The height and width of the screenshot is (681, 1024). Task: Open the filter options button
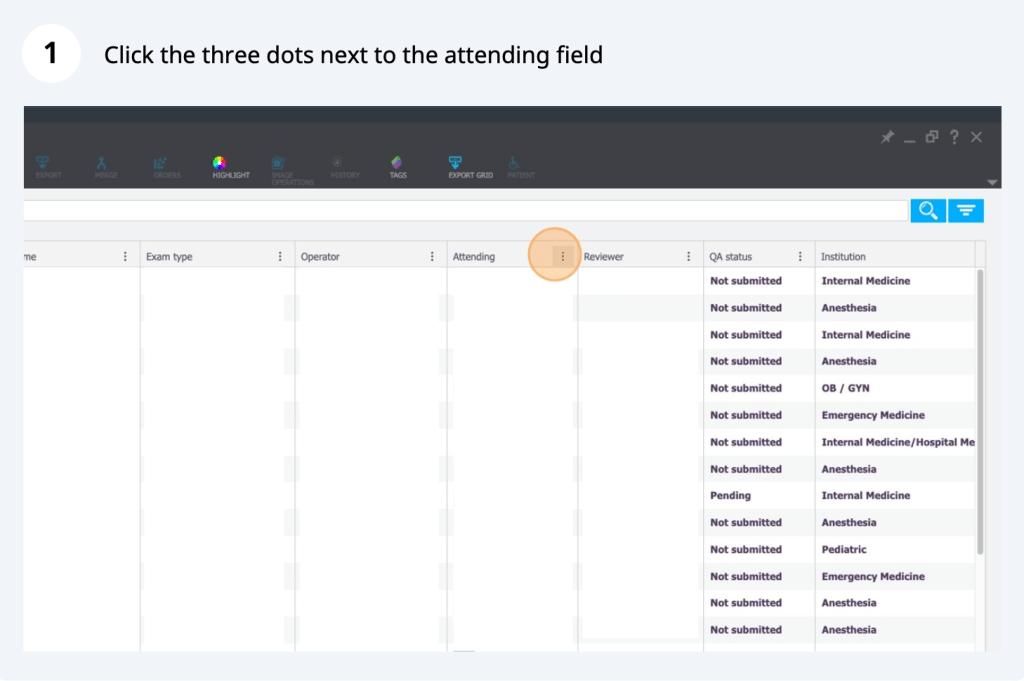[x=966, y=210]
